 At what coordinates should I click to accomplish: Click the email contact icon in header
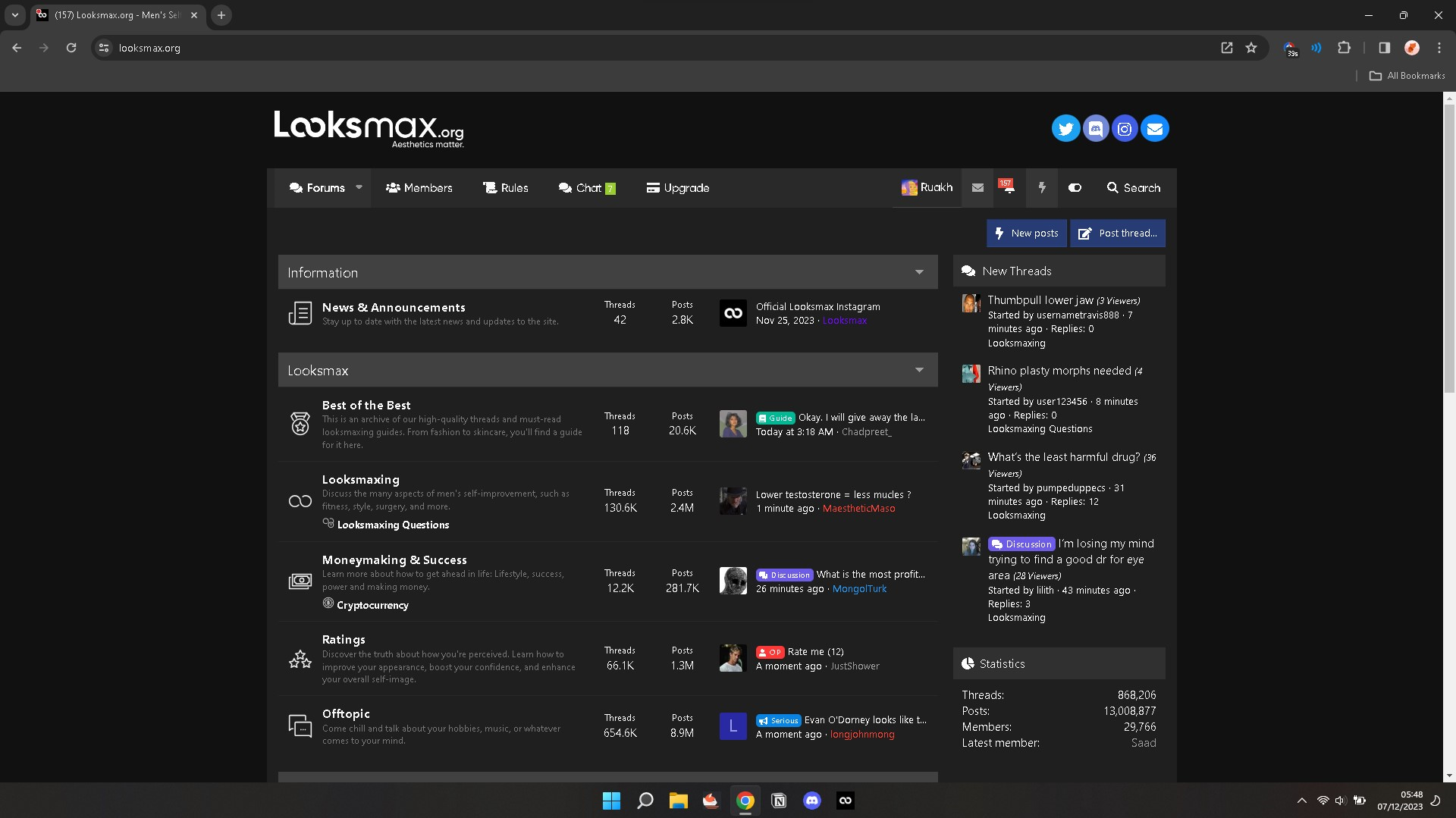tap(1154, 129)
